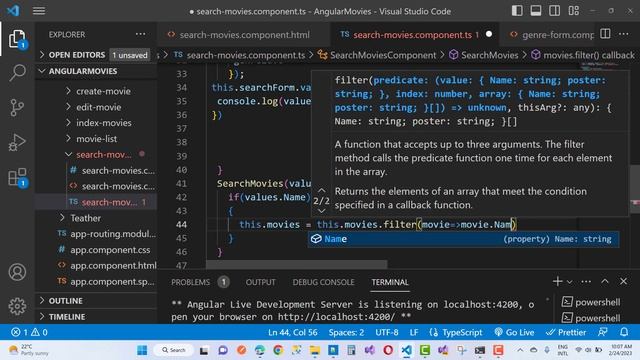This screenshot has width=640, height=360.
Task: Open the Accounts menu icon
Action: point(17,272)
